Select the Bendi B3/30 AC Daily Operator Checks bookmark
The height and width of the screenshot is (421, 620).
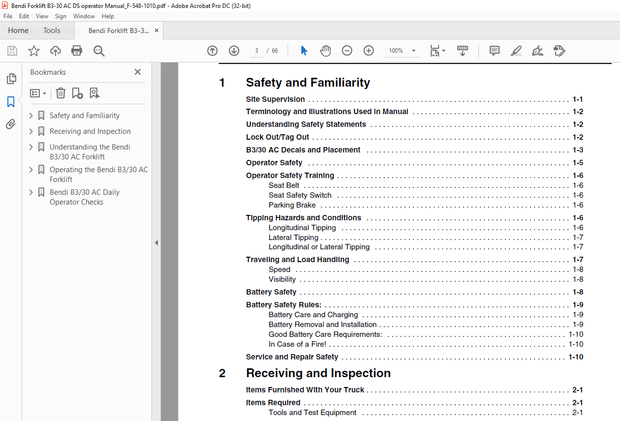85,197
